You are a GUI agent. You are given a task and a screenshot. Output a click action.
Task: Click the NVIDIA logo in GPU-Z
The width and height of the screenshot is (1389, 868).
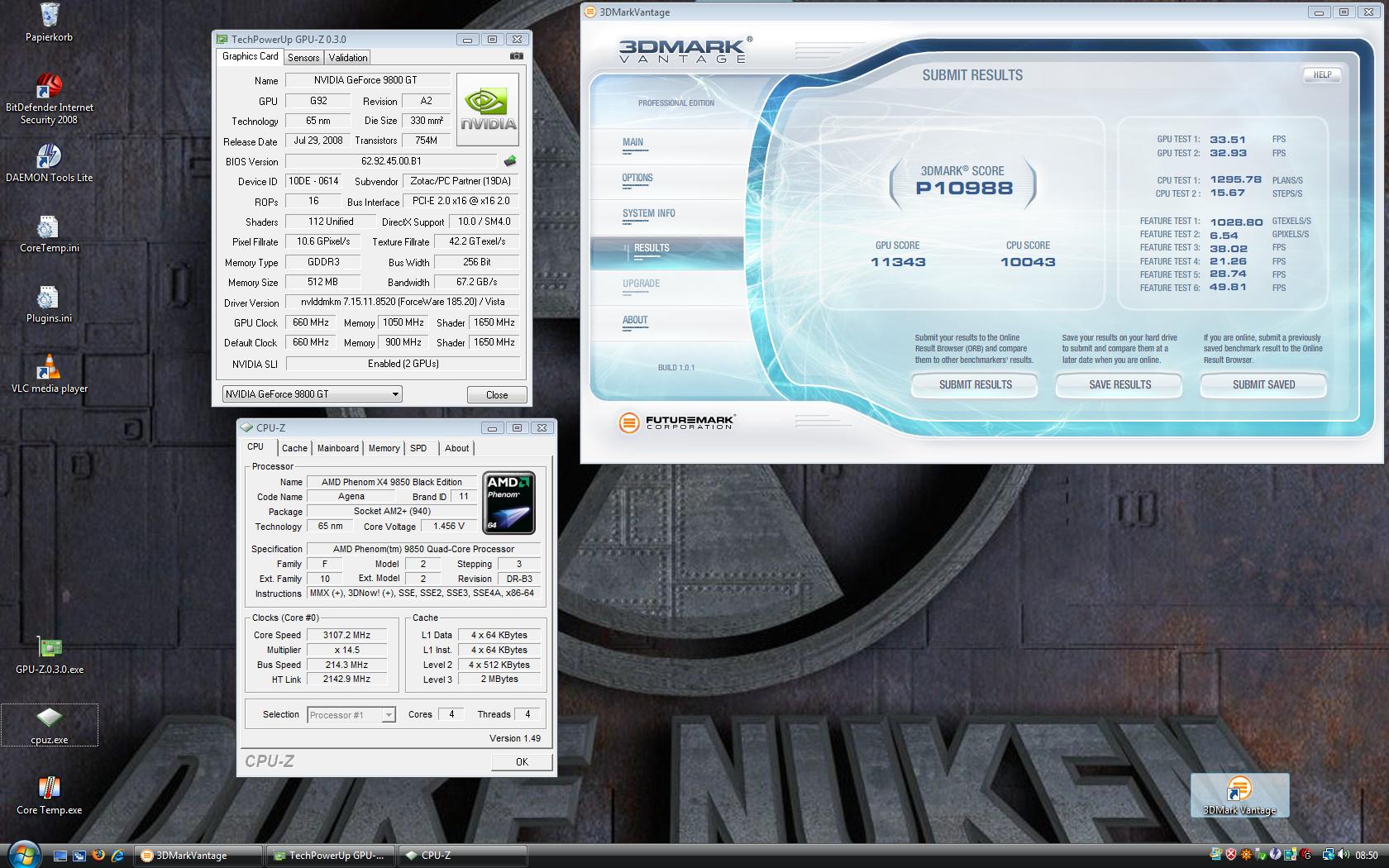click(x=488, y=110)
